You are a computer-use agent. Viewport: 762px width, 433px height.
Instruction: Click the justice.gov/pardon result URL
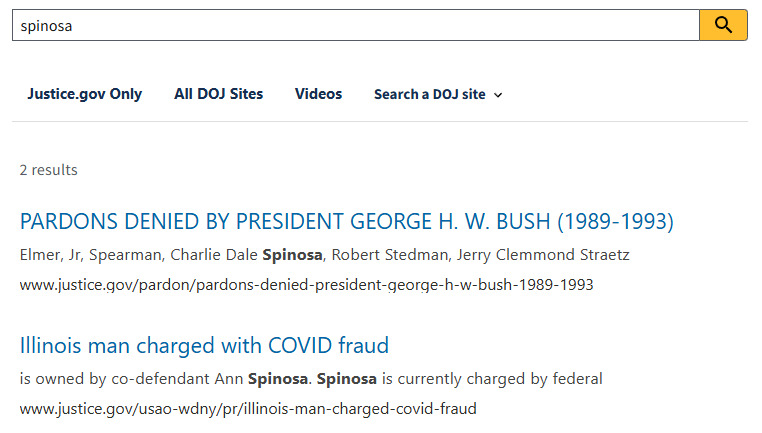(x=306, y=284)
